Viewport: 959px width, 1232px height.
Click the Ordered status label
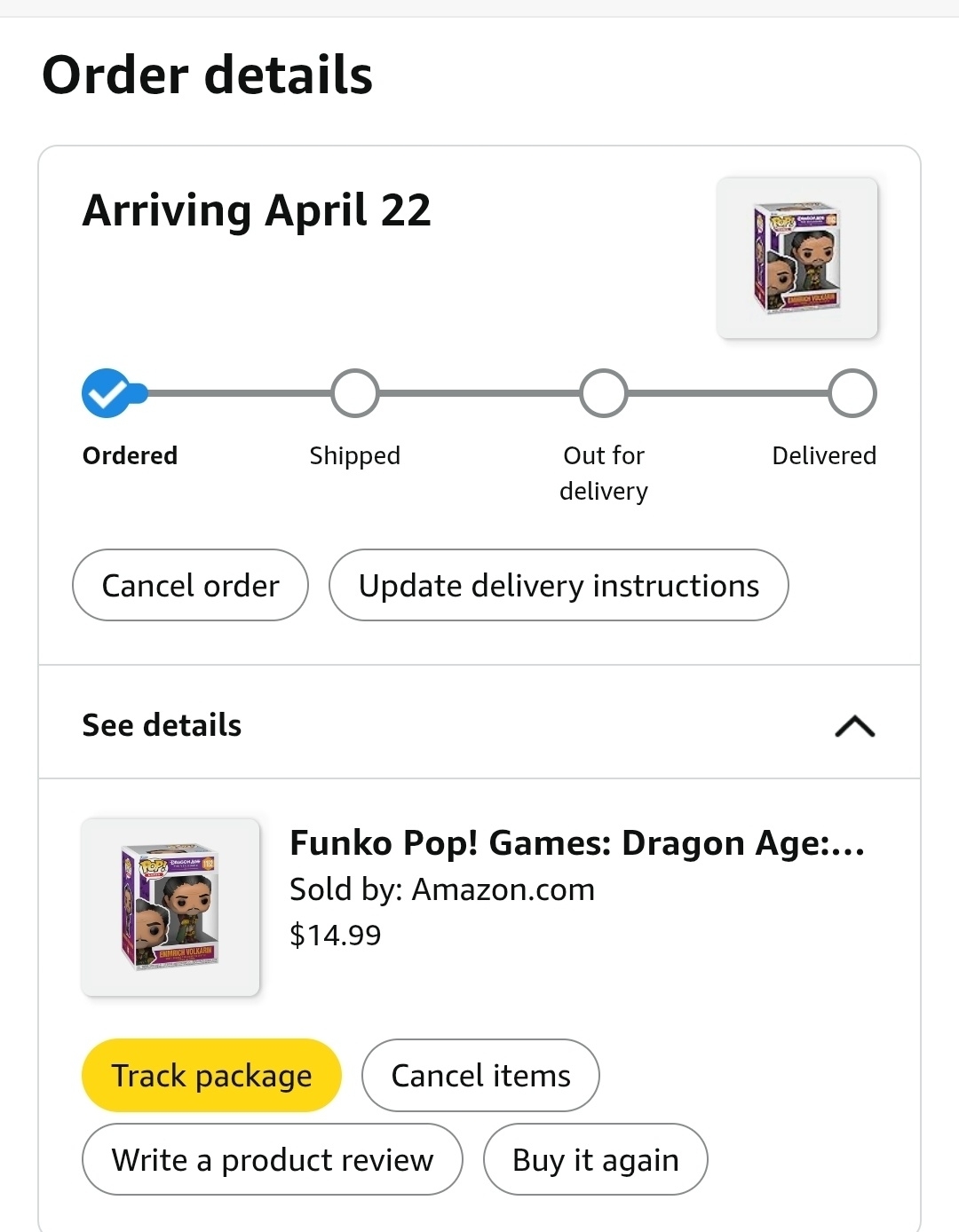pos(130,455)
